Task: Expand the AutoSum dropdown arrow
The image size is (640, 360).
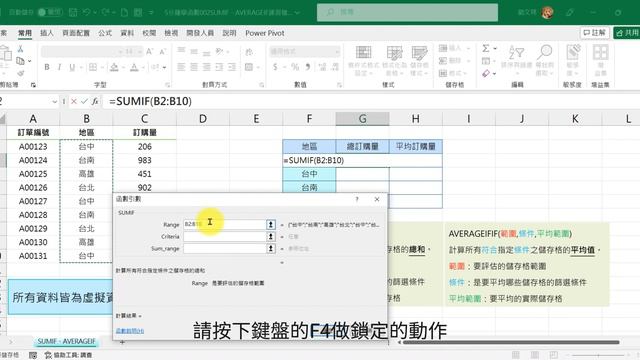Action: (x=495, y=49)
